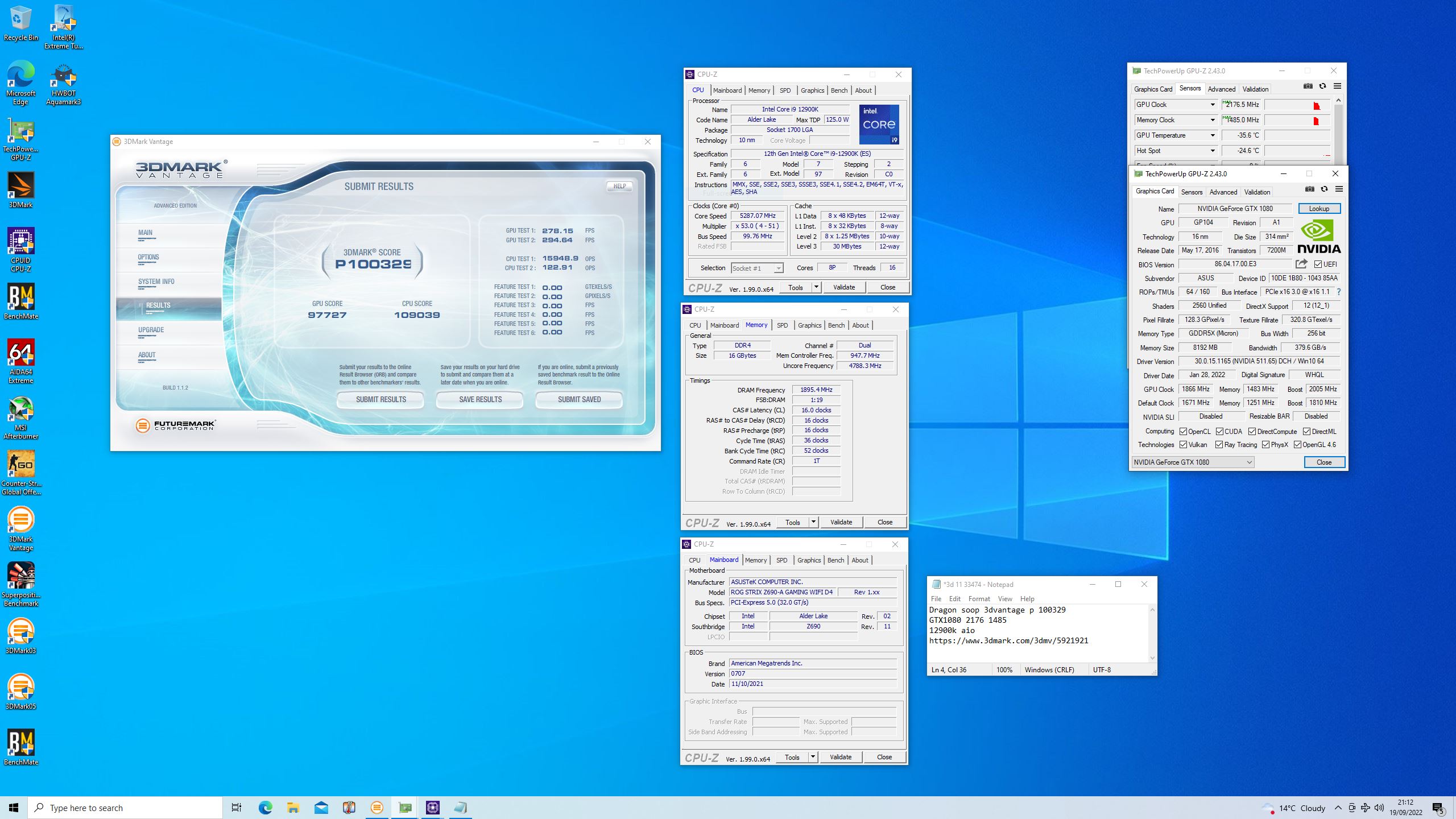Launch Microsoft Edge desktop shortcut
The height and width of the screenshot is (819, 1456).
click(x=21, y=82)
